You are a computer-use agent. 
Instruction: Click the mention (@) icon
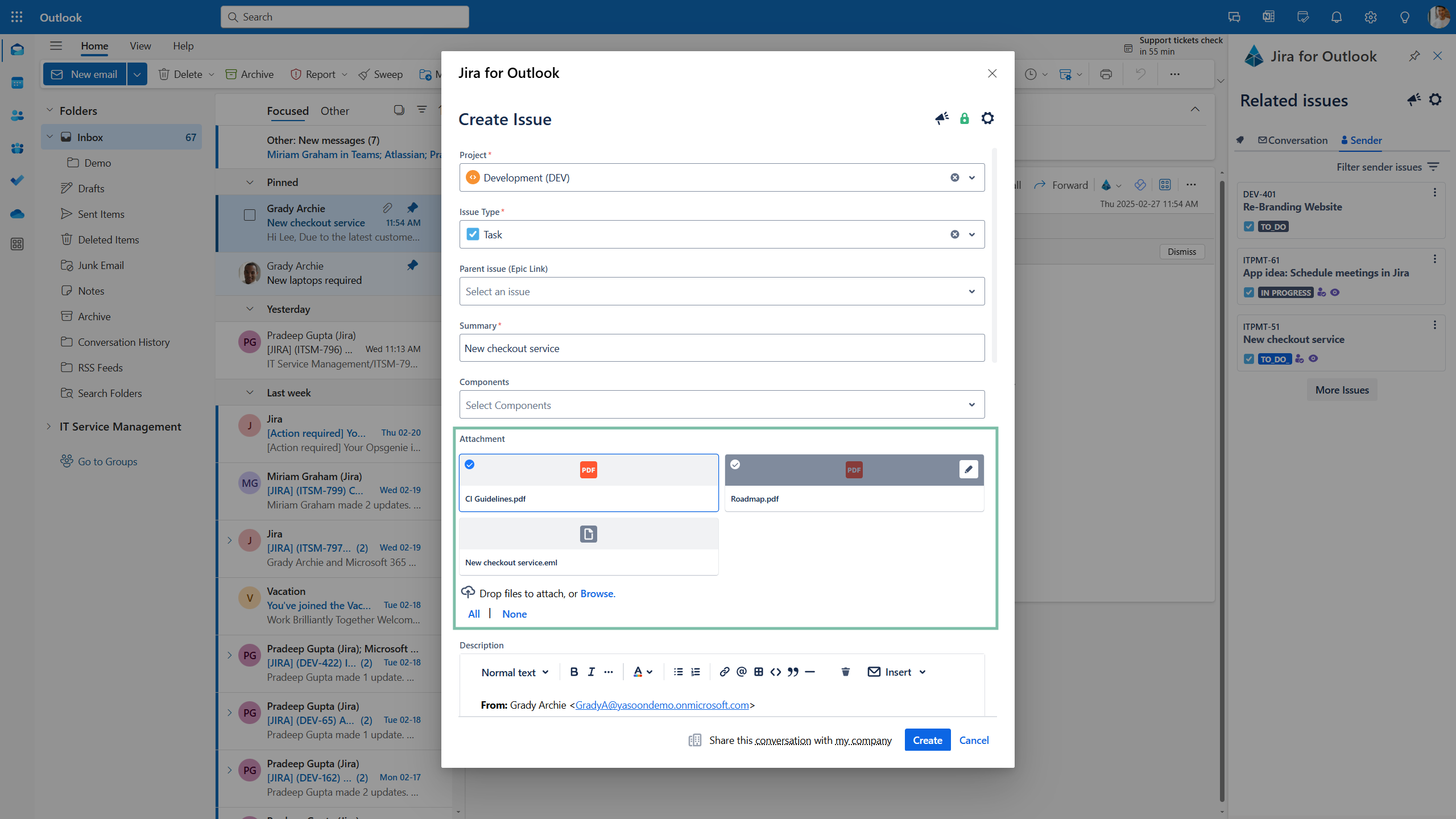coord(741,672)
